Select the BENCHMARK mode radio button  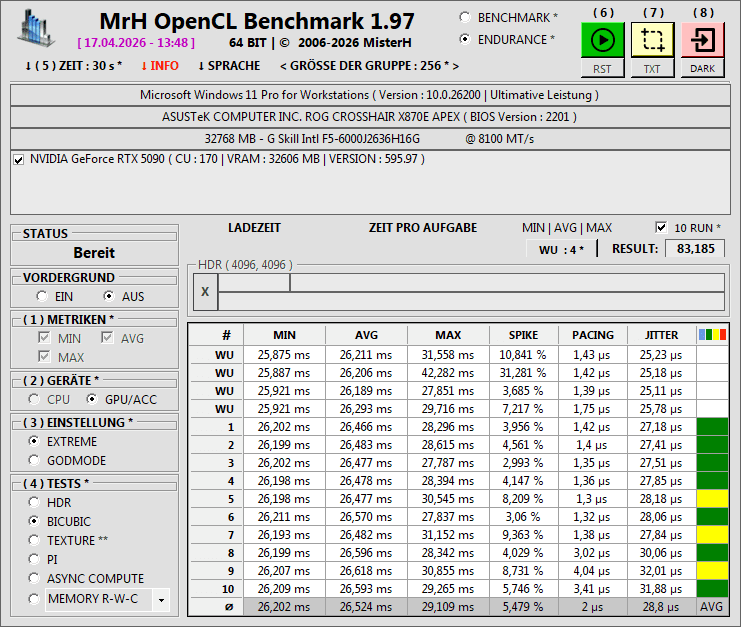(x=465, y=17)
